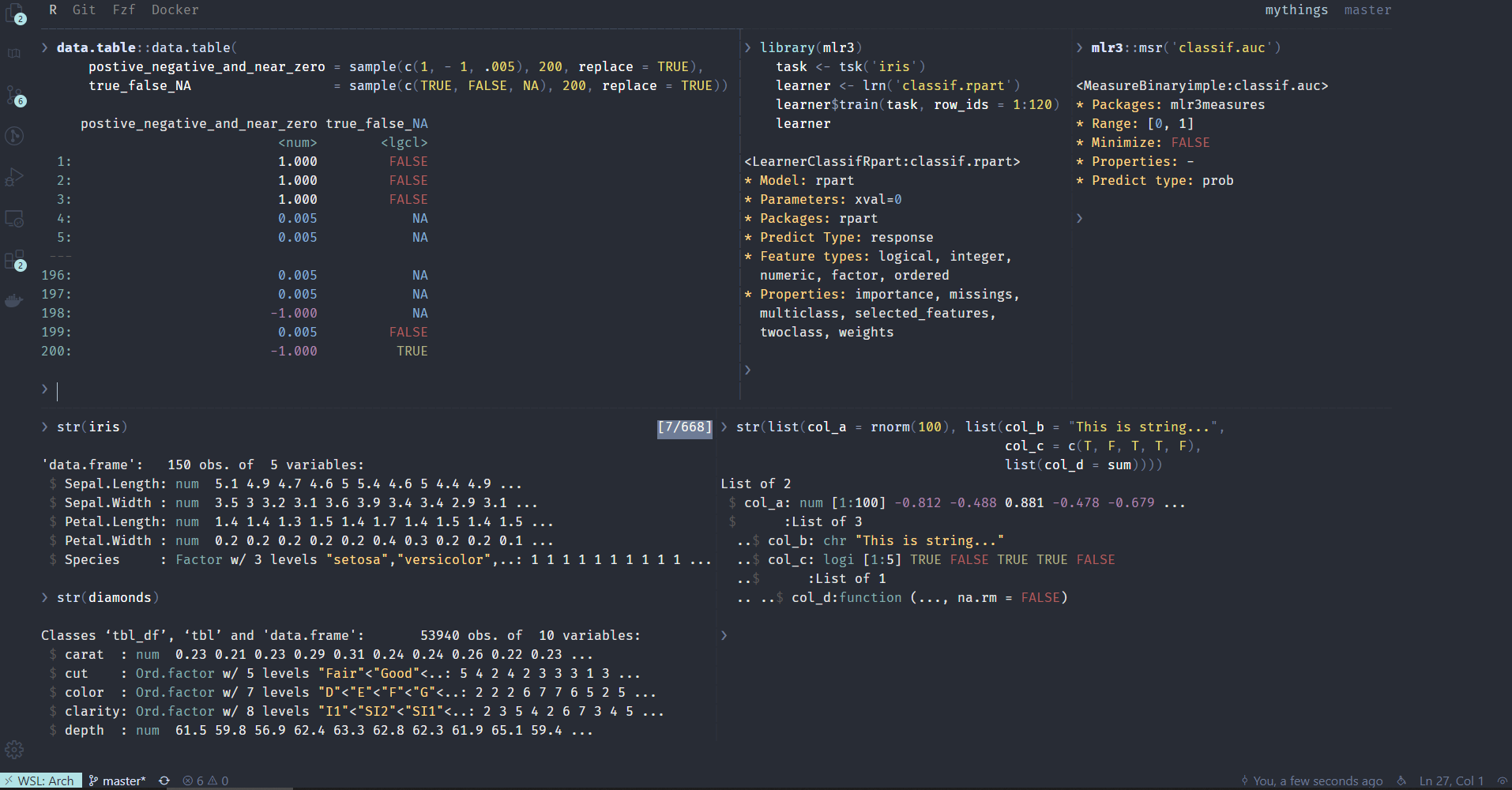Screen dimensions: 1512x790
Task: Open the Git Graph icon in sidebar
Action: (14, 137)
